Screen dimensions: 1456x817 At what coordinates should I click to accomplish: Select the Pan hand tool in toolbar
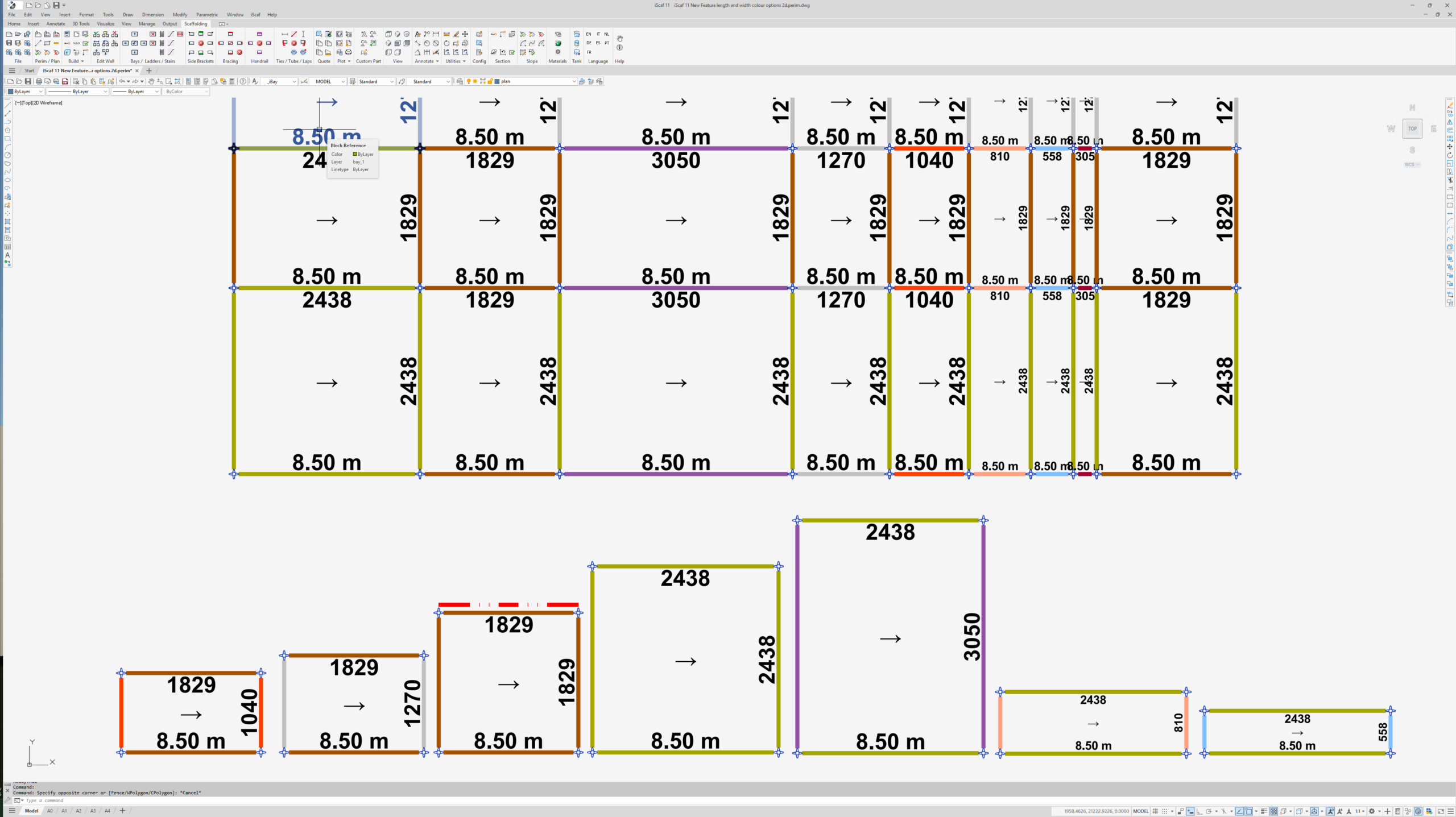(x=151, y=81)
